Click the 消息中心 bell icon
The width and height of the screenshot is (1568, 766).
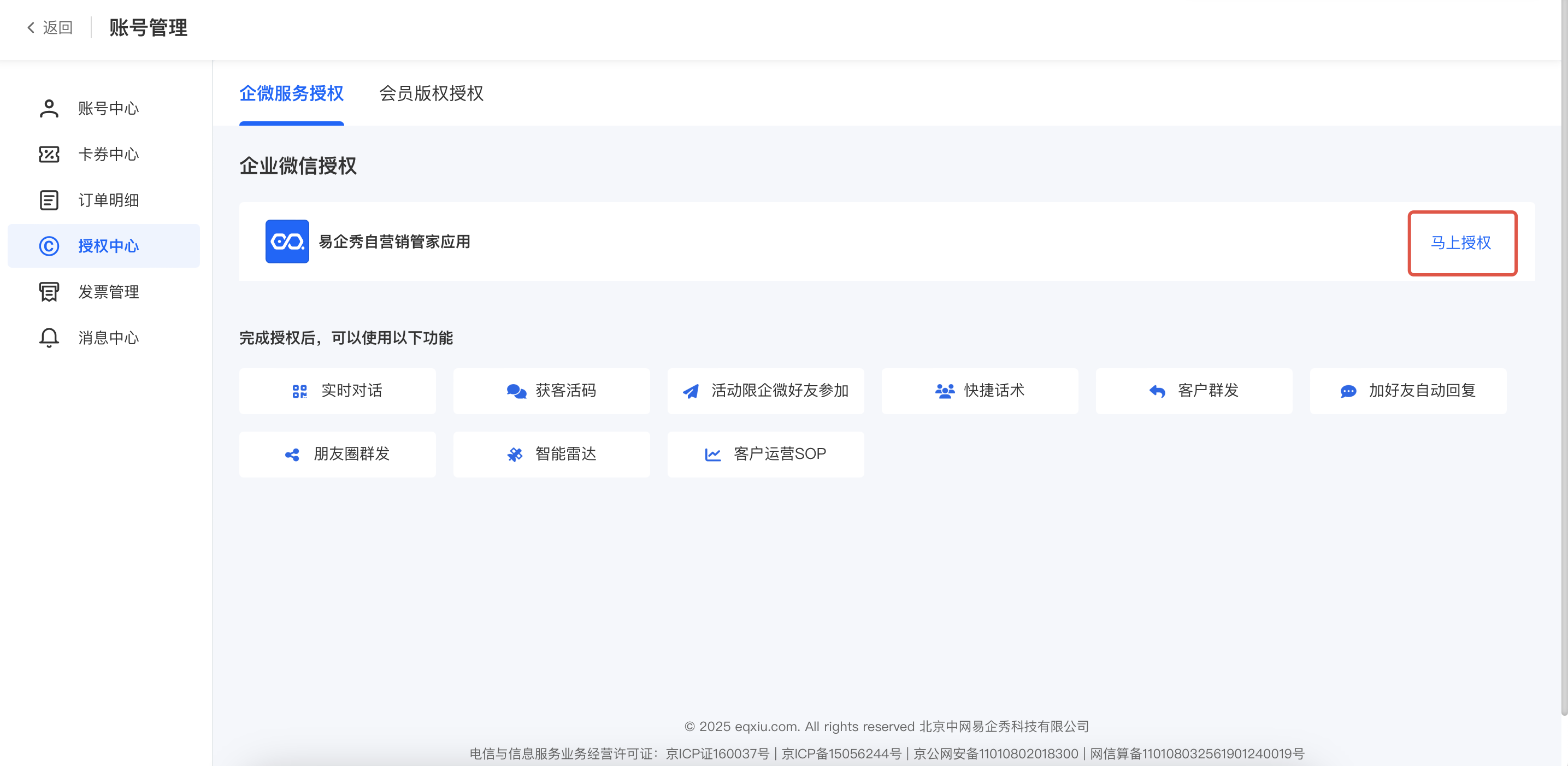click(x=49, y=337)
